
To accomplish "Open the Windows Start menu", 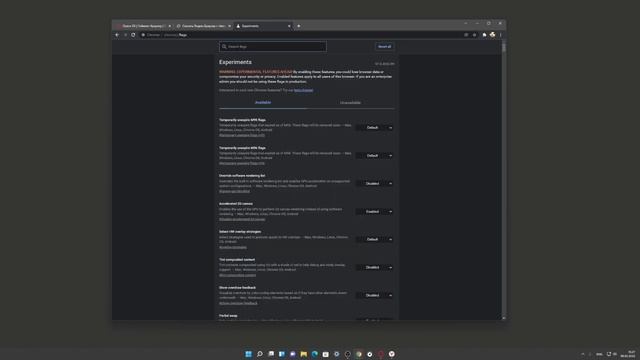I will pyautogui.click(x=248, y=354).
